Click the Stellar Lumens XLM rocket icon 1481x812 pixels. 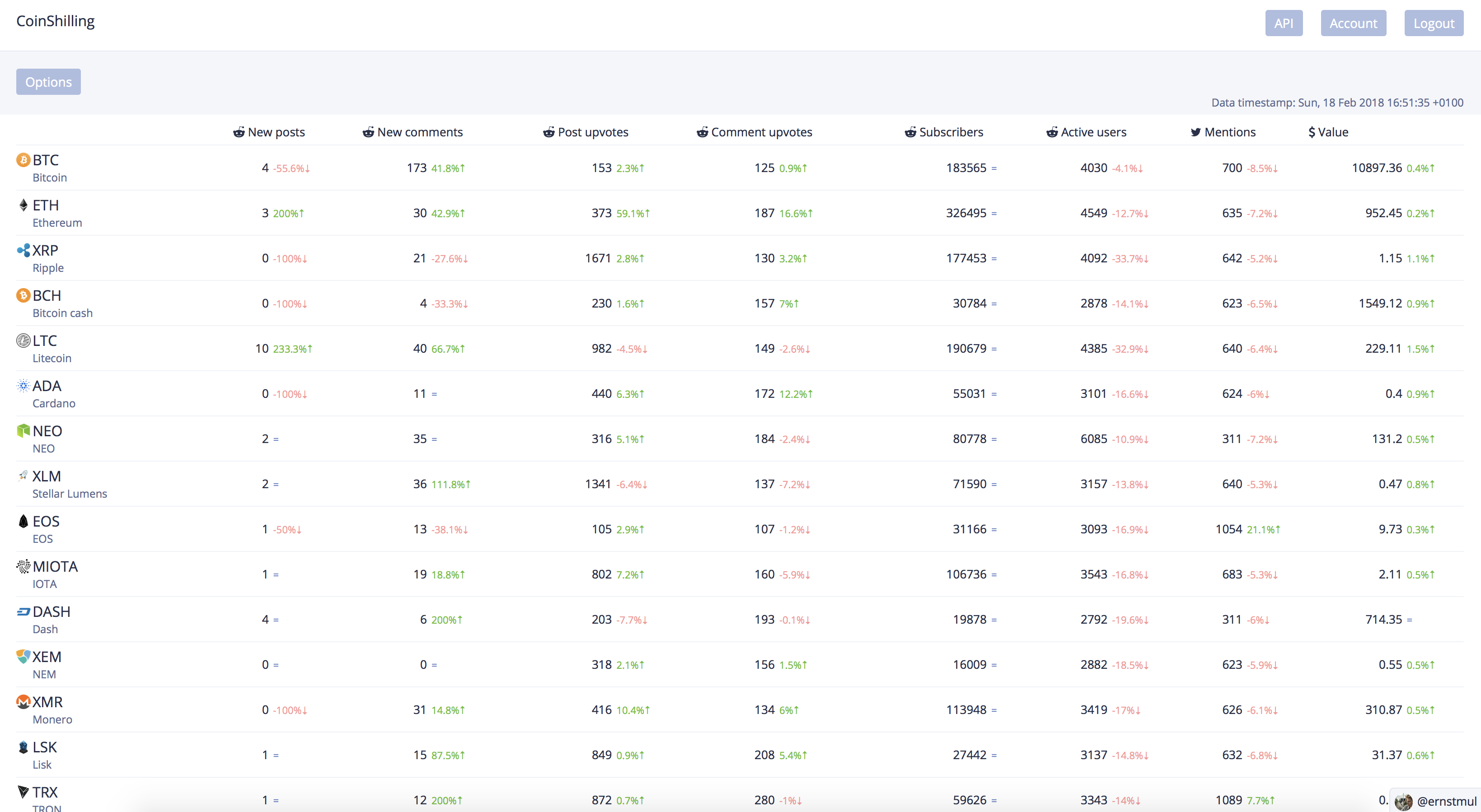tap(23, 476)
